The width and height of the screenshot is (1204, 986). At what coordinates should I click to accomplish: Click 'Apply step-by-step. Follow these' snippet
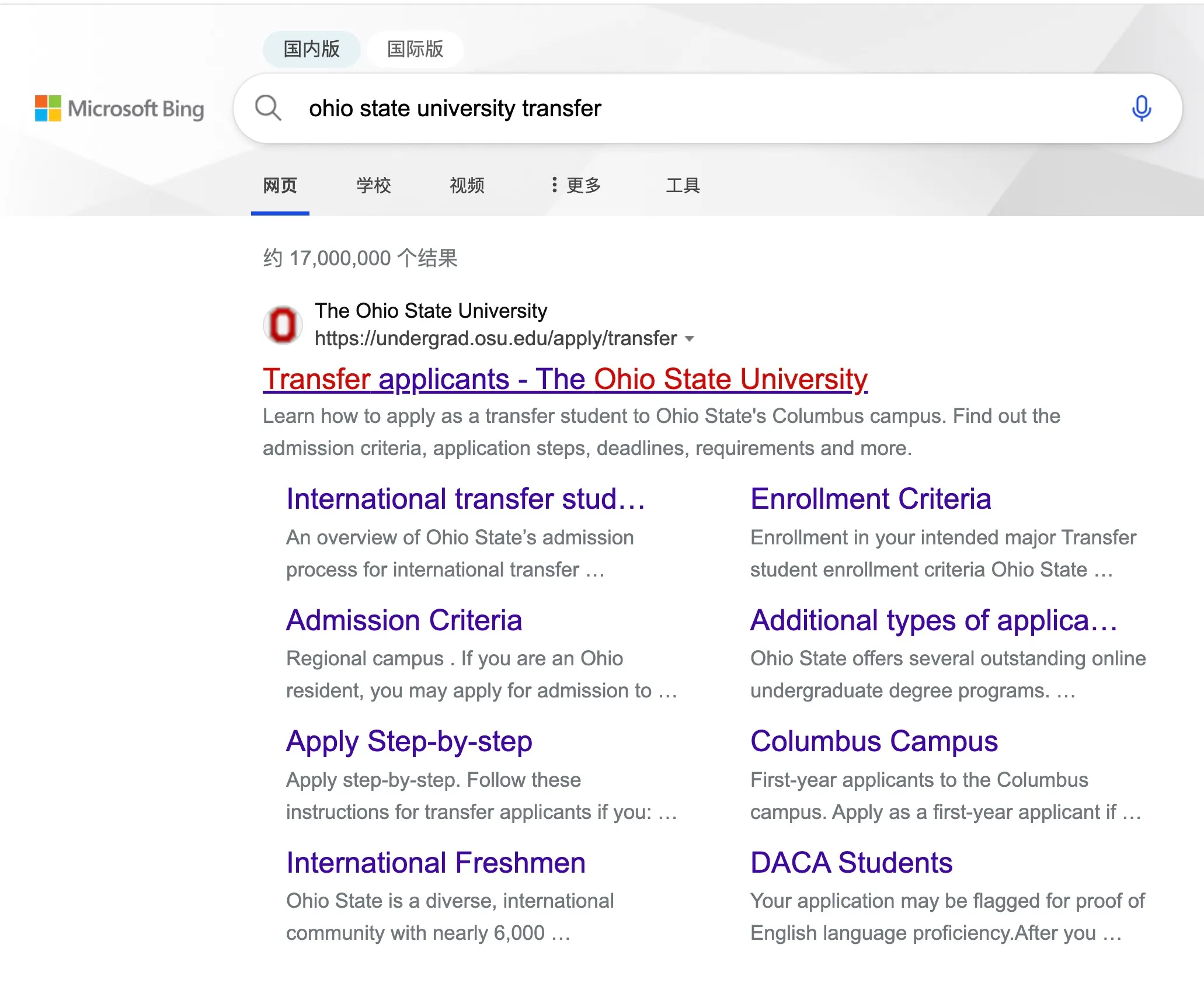(482, 796)
